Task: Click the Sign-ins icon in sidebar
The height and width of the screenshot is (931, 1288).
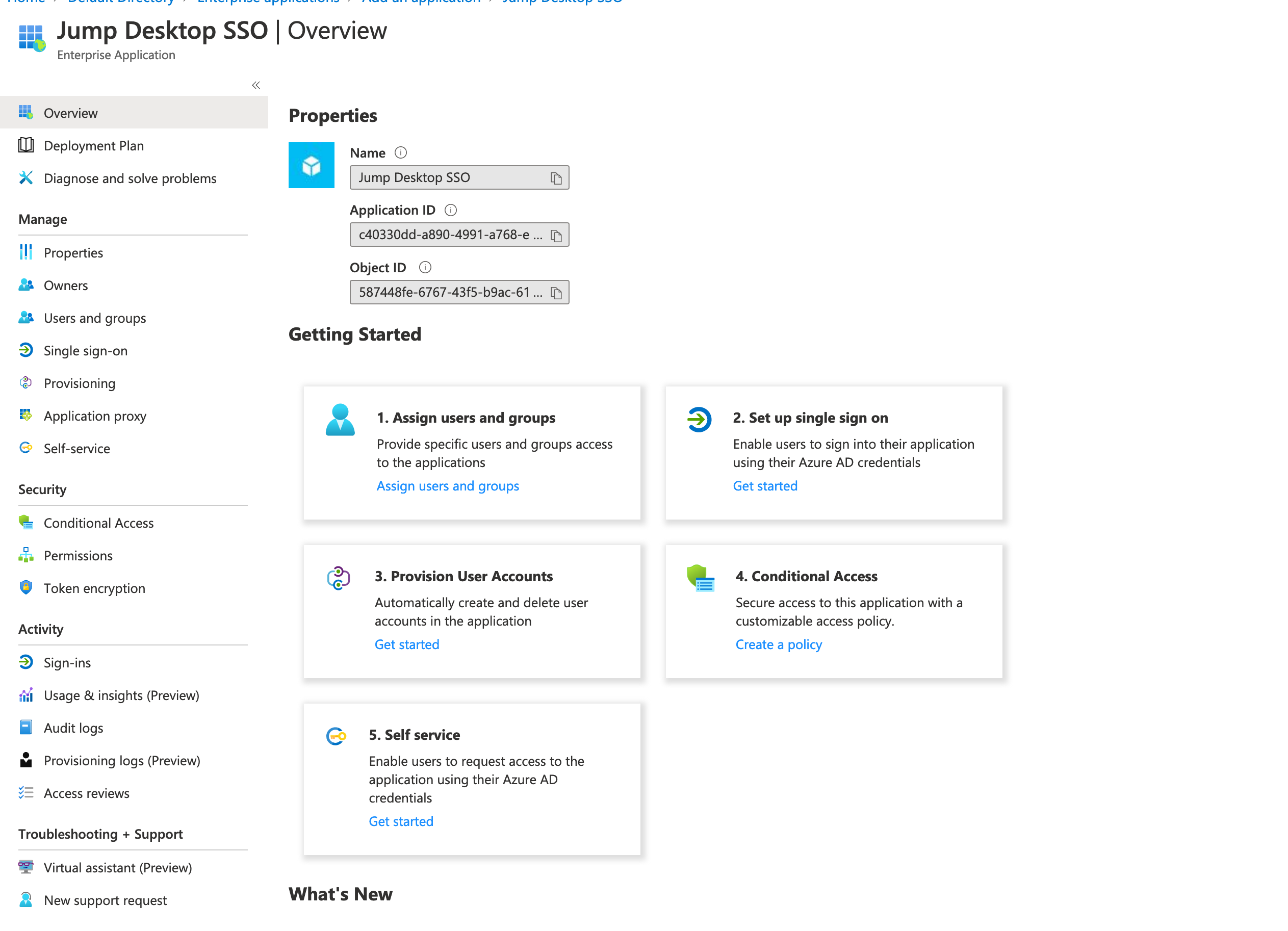Action: tap(25, 662)
